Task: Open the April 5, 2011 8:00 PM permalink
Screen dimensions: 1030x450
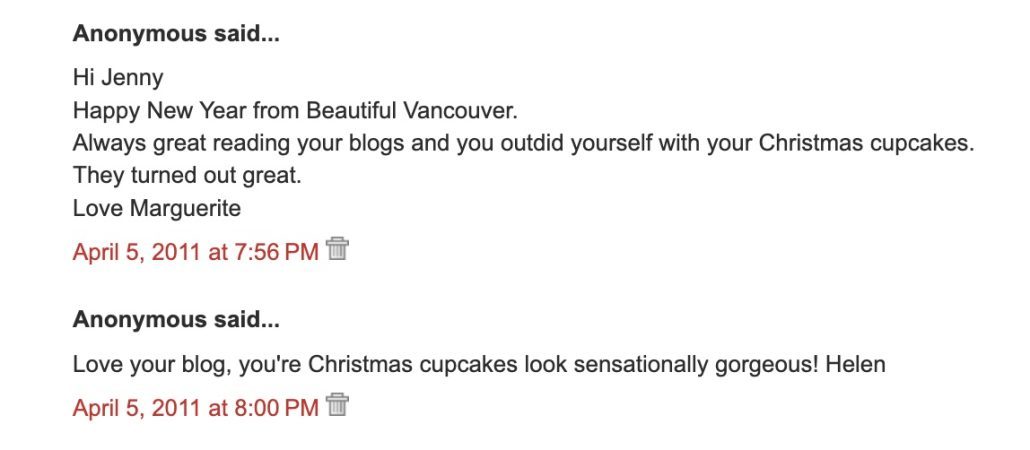Action: (x=195, y=407)
